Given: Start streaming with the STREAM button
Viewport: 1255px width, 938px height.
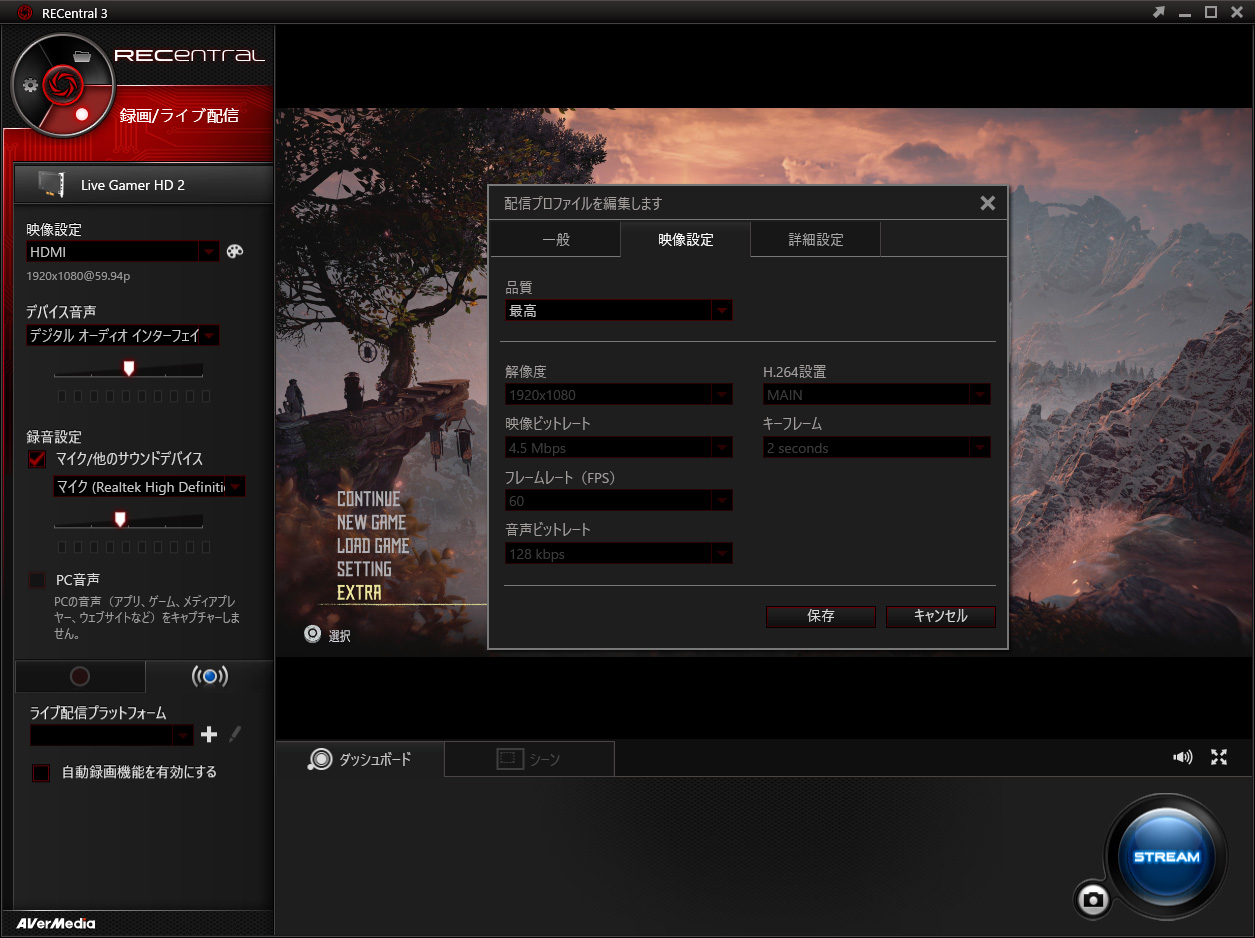Looking at the screenshot, I should tap(1166, 857).
